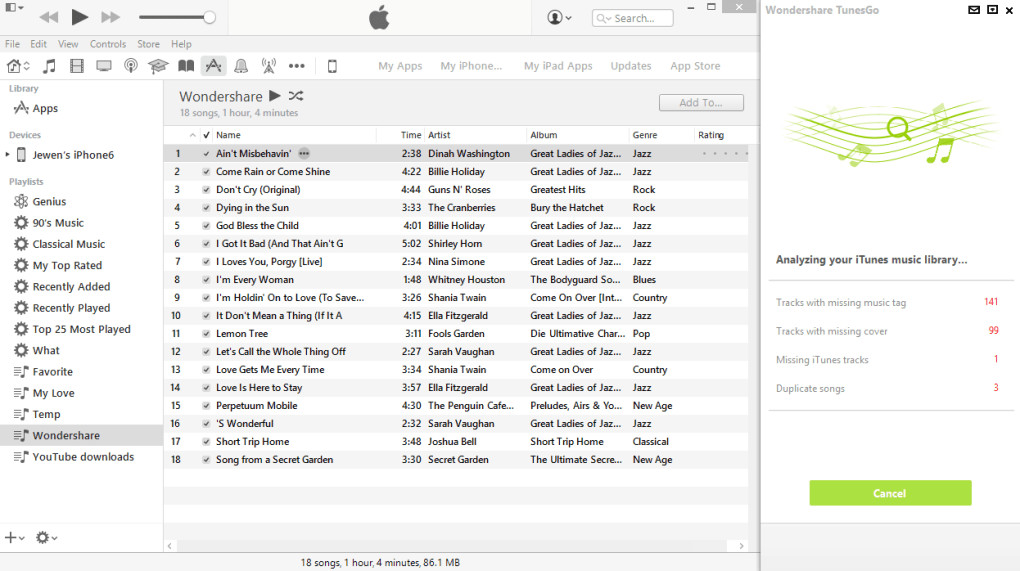Open the search options magnifier dropdown
The width and height of the screenshot is (1020, 571).
(604, 18)
